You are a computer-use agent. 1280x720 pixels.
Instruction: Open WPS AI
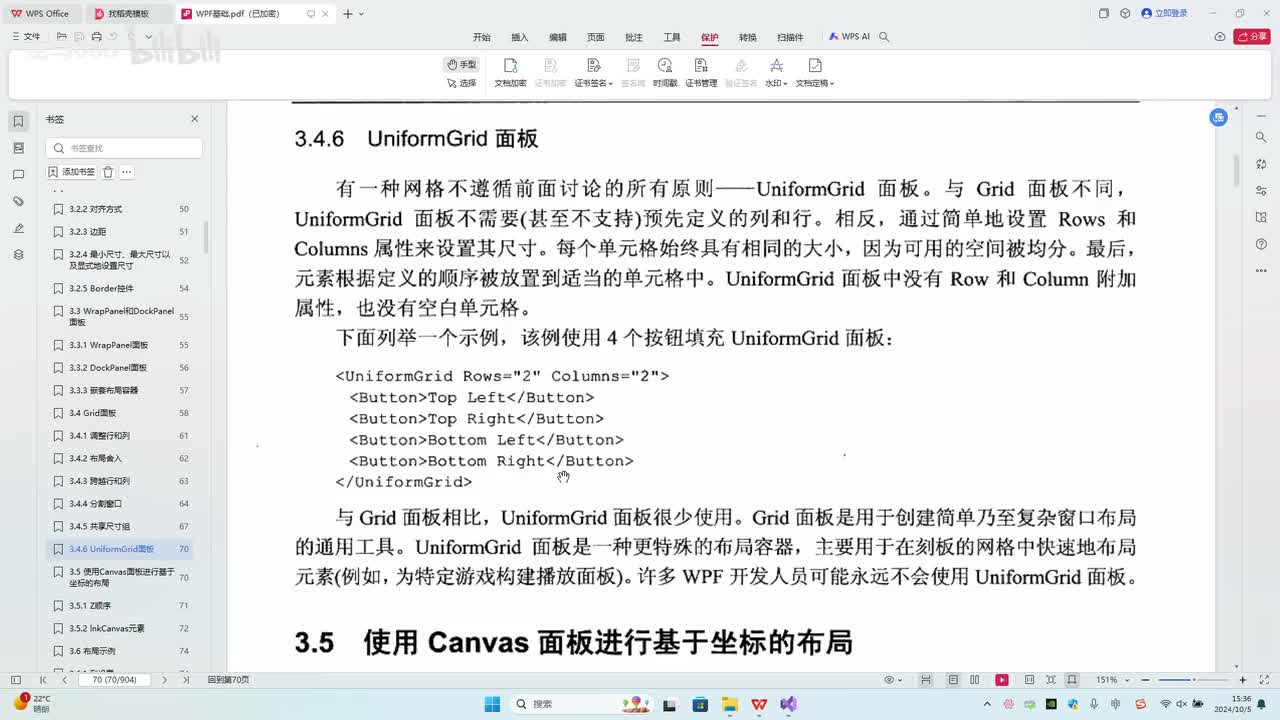click(849, 37)
